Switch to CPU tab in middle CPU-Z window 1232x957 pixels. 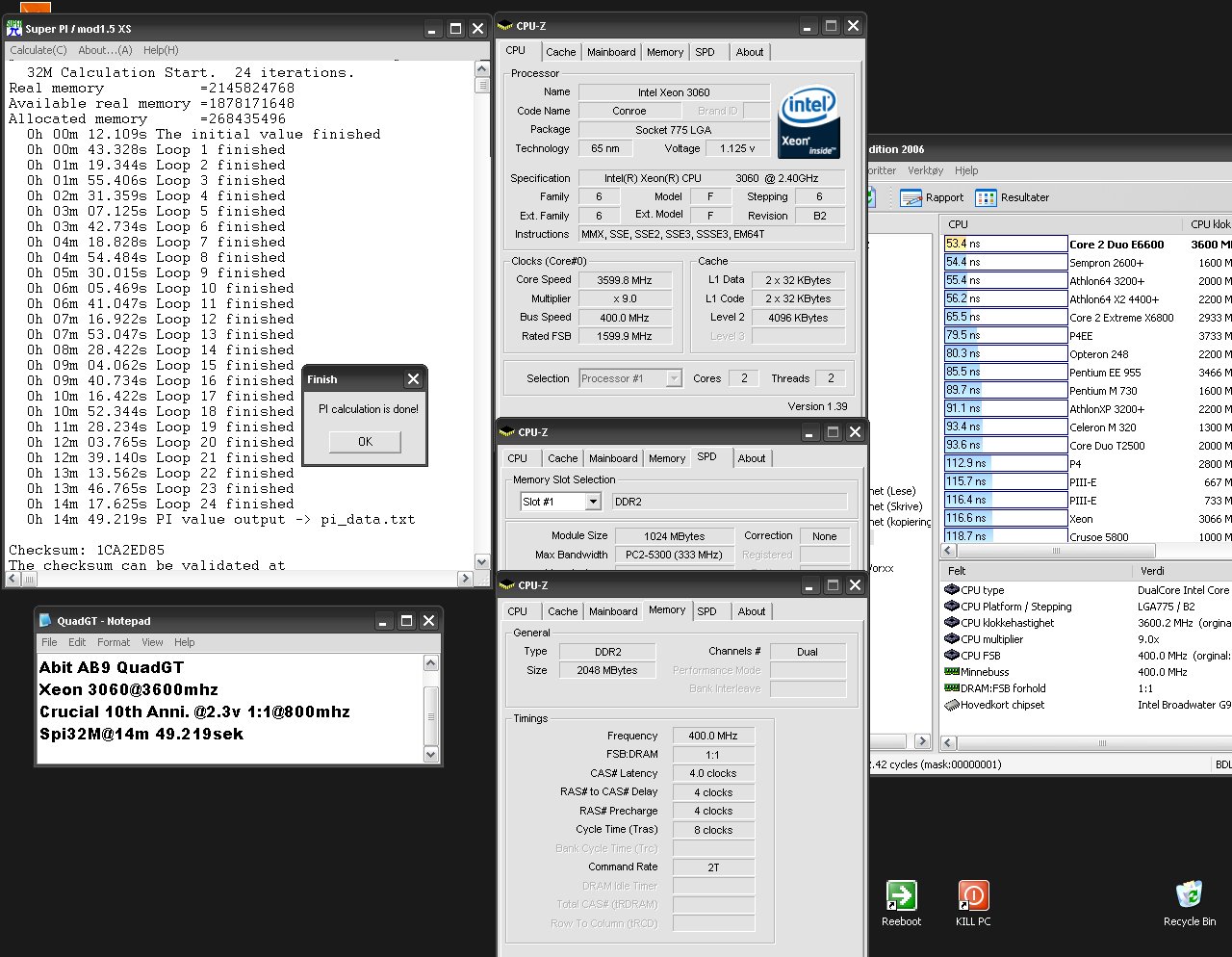(x=518, y=458)
